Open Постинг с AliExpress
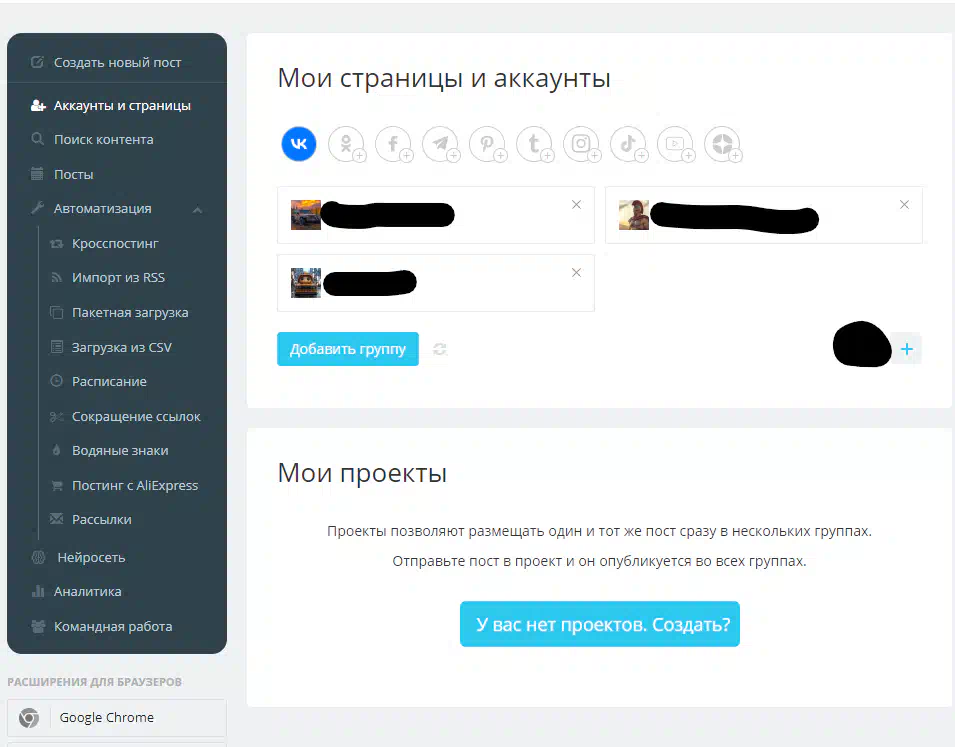The height and width of the screenshot is (747, 955). tap(135, 486)
